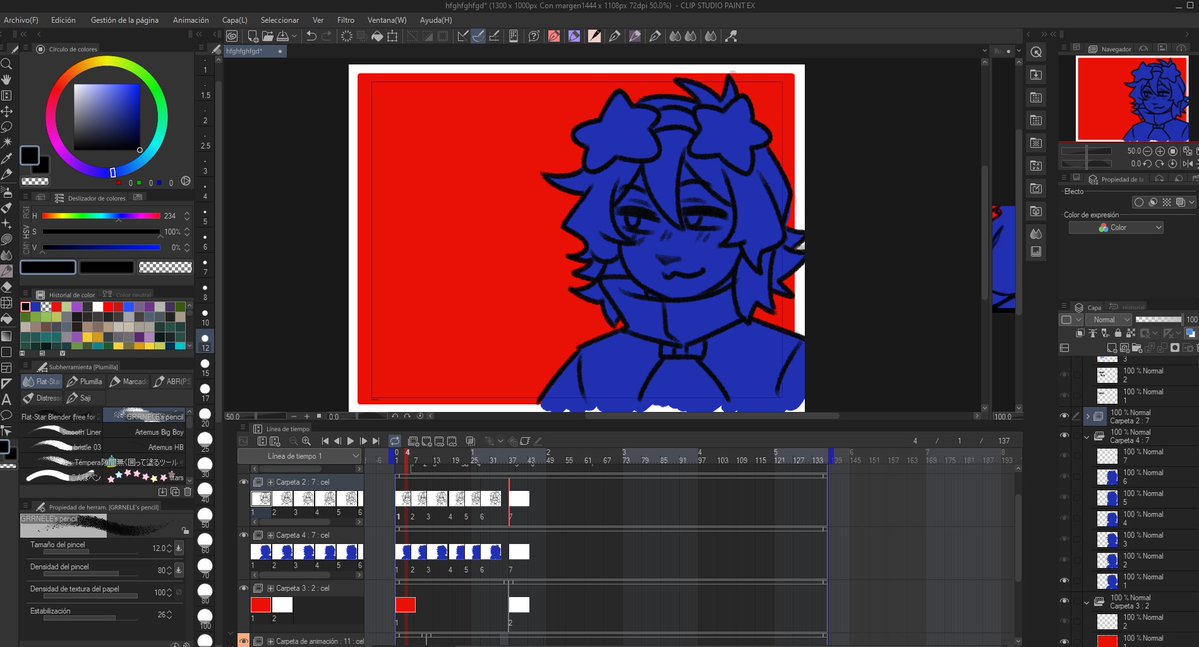Select the Flat-Sta sub tool

[41, 381]
